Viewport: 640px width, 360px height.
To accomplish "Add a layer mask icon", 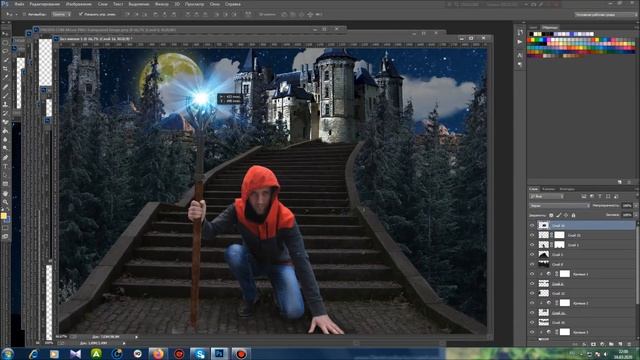I will point(593,344).
